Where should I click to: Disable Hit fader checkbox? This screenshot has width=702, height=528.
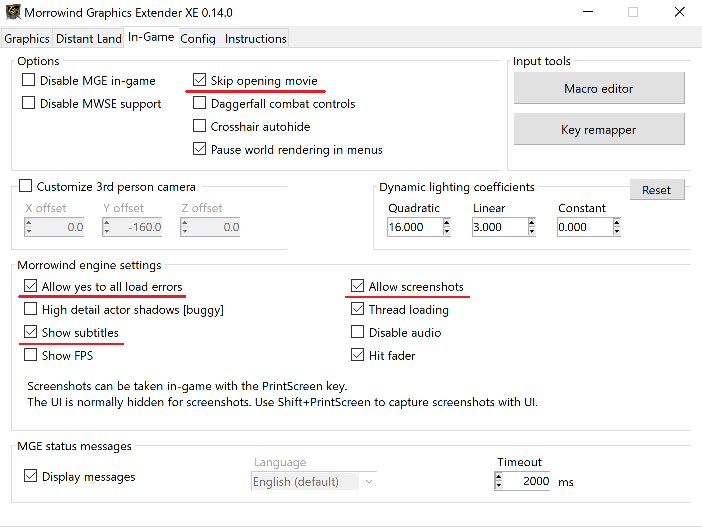[358, 355]
